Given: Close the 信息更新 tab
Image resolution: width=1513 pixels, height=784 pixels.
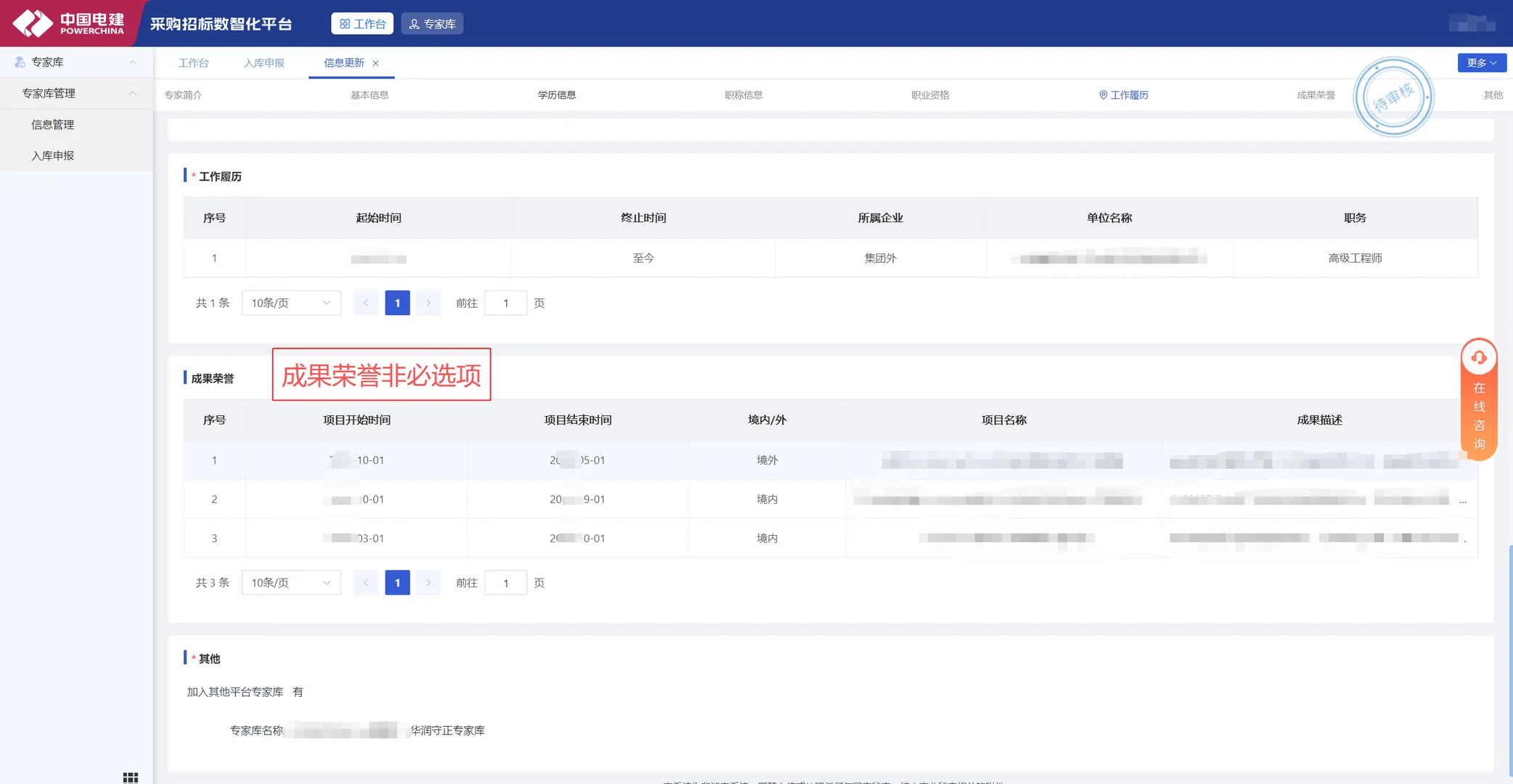Looking at the screenshot, I should click(376, 62).
